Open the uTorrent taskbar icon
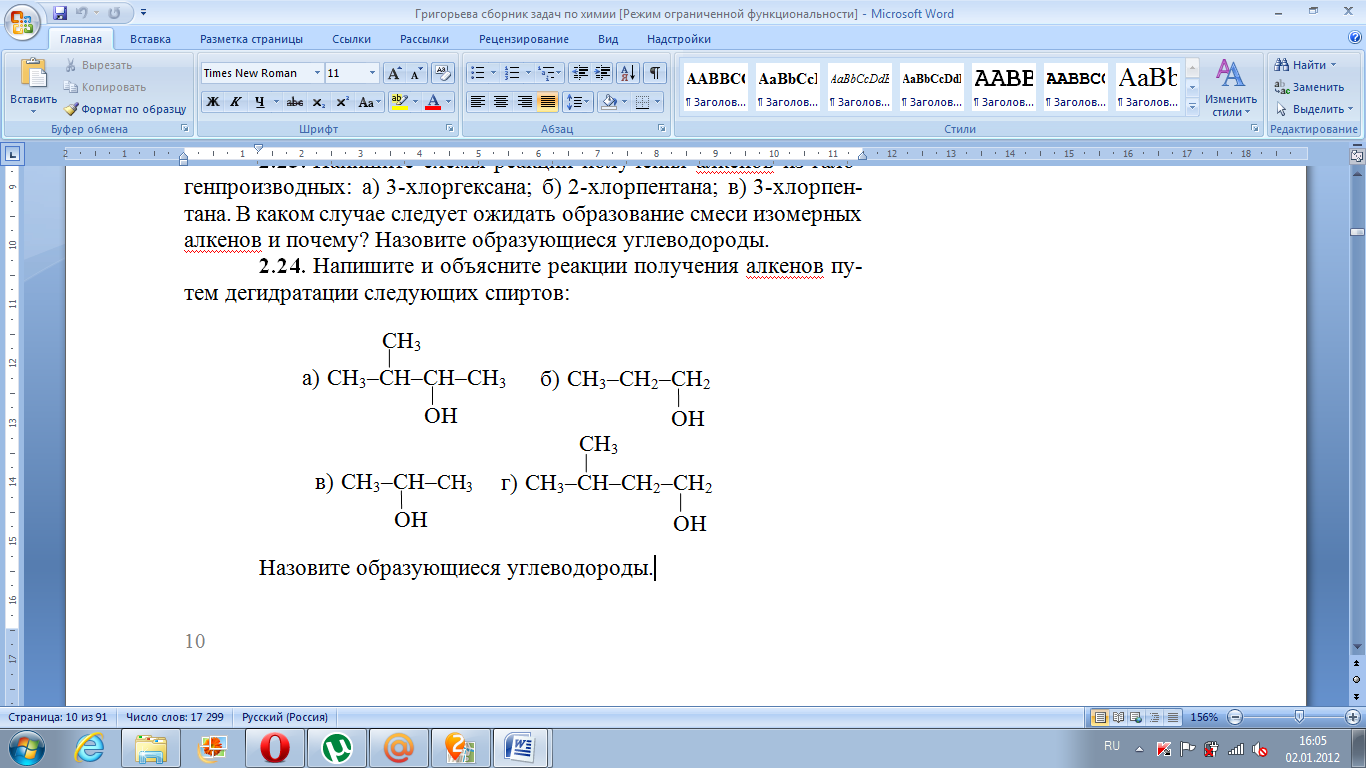 pos(337,747)
